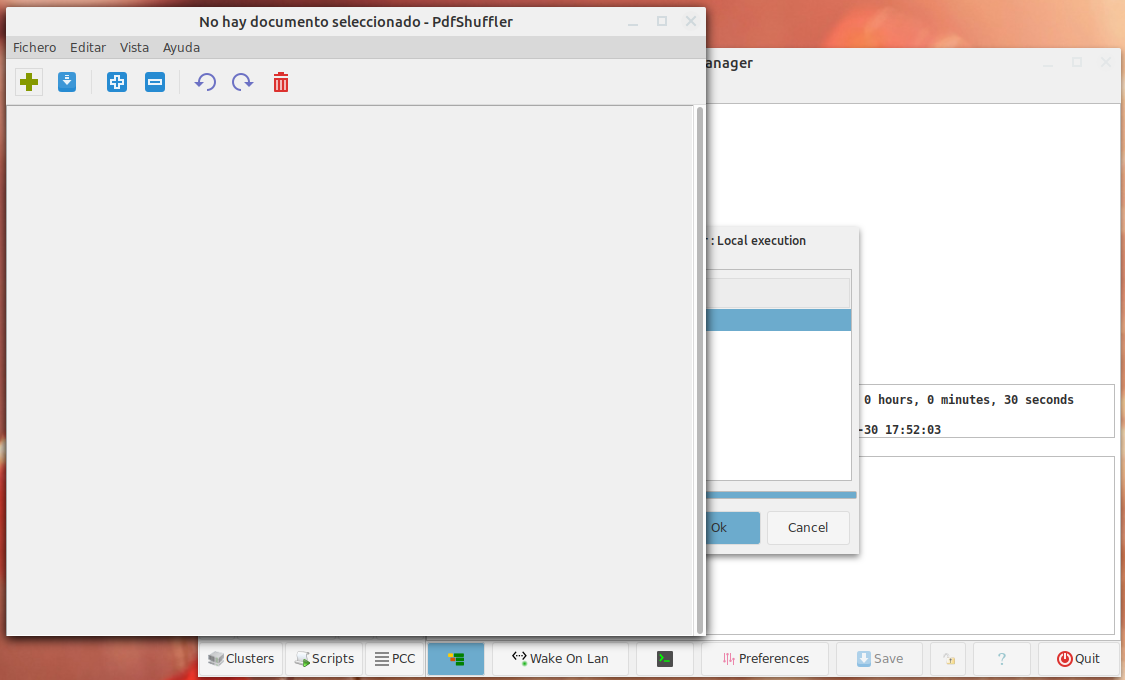
Task: Open the Ayuda menu
Action: pyautogui.click(x=181, y=47)
